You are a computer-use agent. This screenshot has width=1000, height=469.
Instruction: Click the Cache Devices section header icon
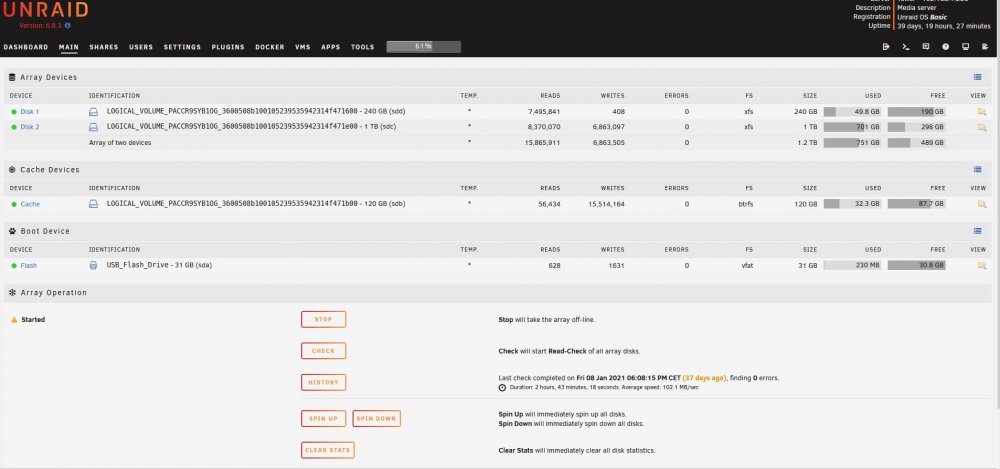coord(12,170)
